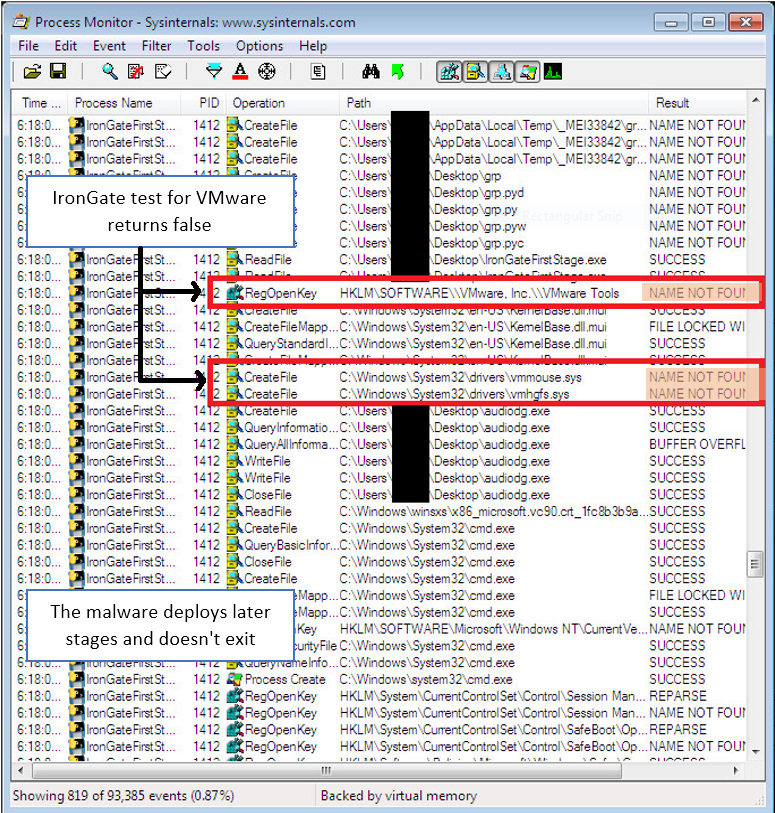Image resolution: width=775 pixels, height=813 pixels.
Task: Click the green Jump To Object arrow icon
Action: 398,72
